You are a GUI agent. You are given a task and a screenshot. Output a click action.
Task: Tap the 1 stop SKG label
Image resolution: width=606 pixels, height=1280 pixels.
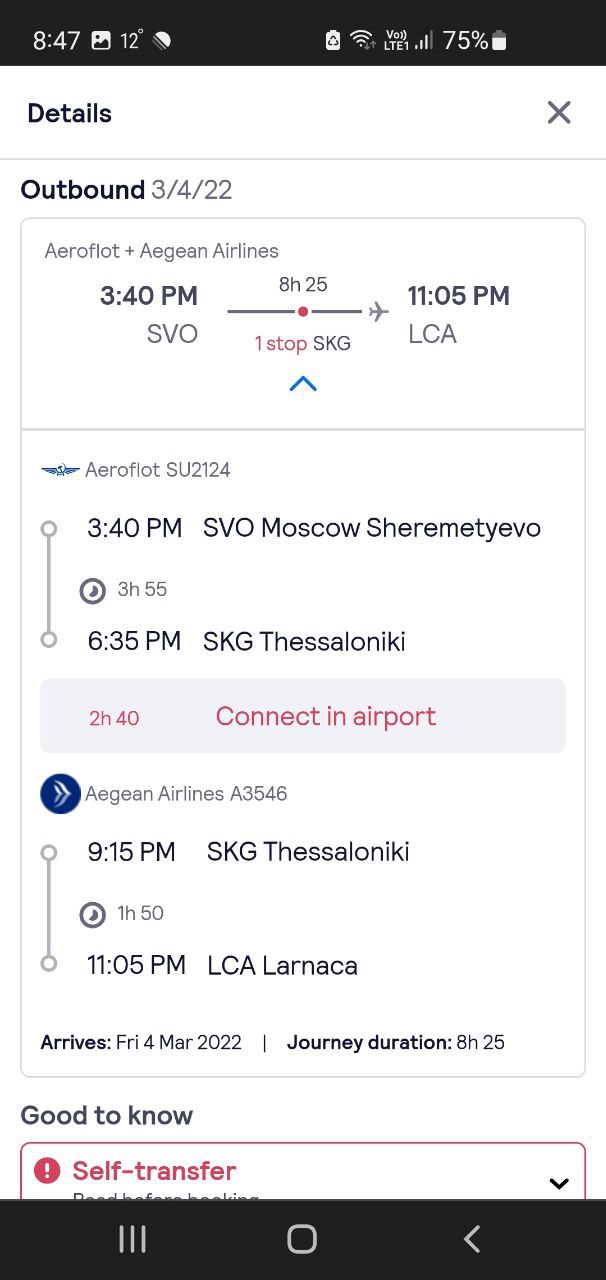point(303,344)
